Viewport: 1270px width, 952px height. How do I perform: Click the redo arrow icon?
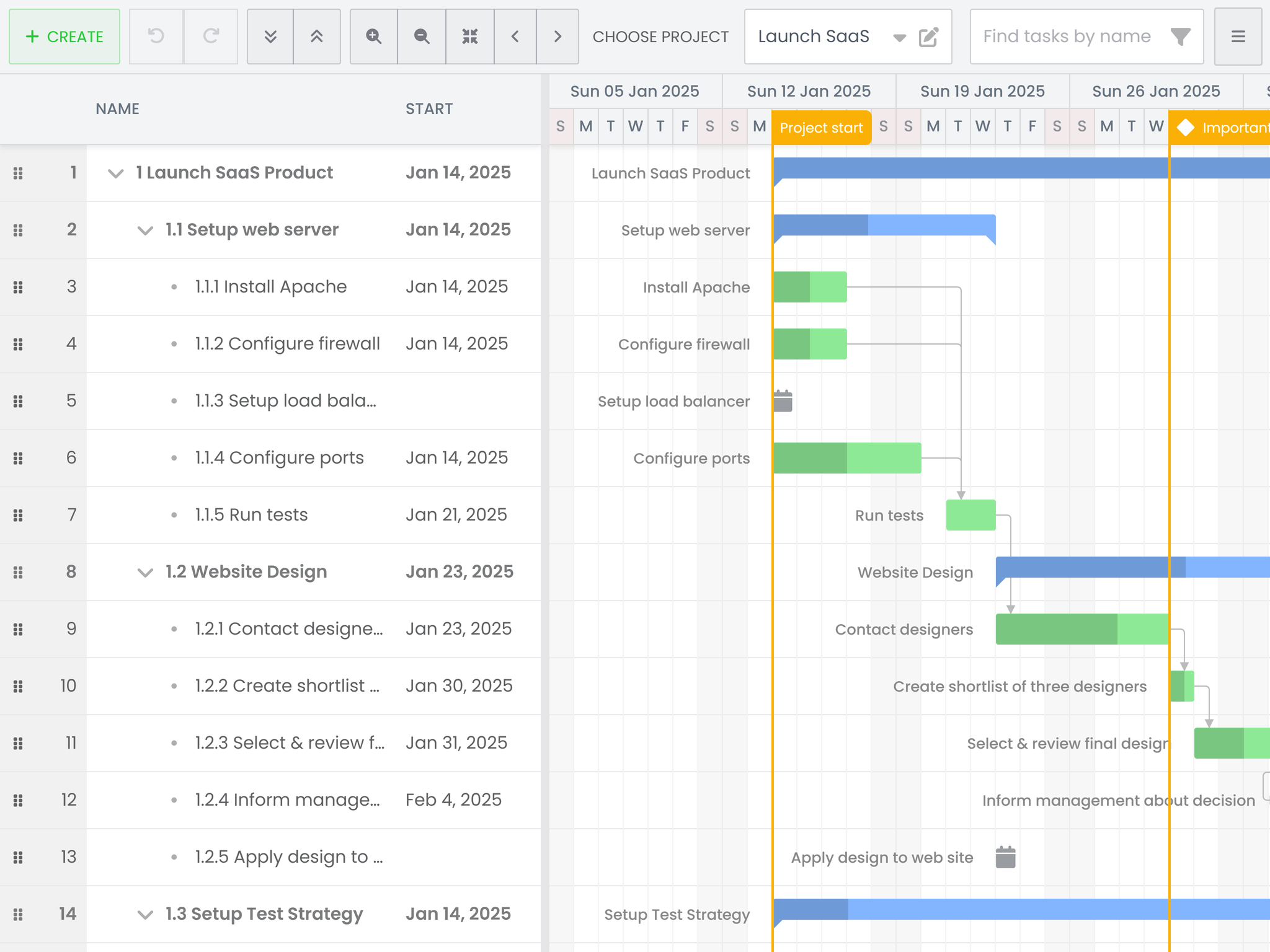pyautogui.click(x=211, y=37)
